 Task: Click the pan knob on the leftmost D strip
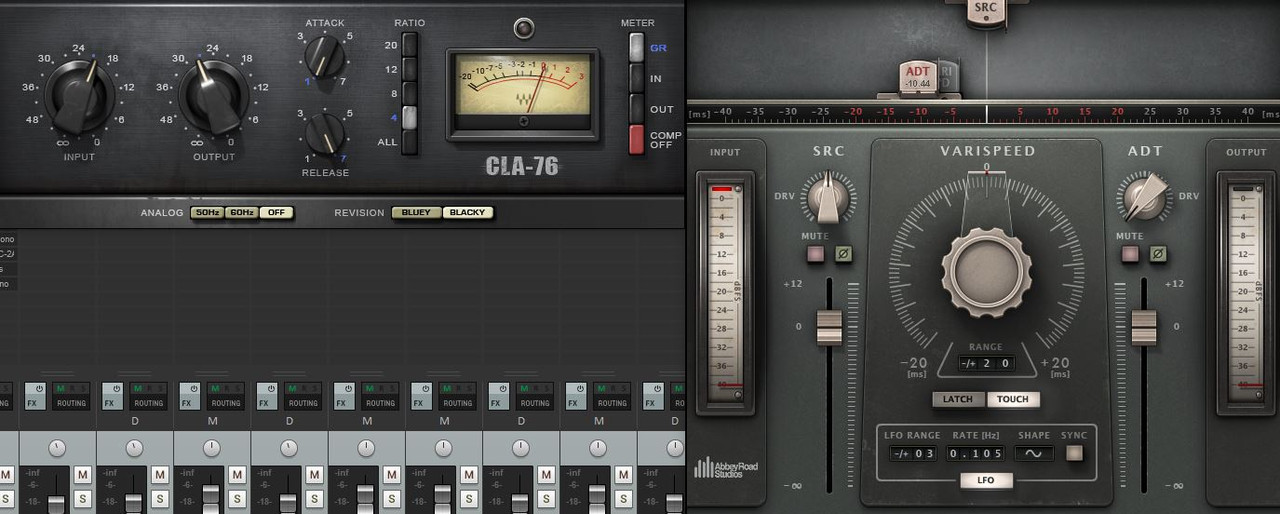[x=134, y=448]
